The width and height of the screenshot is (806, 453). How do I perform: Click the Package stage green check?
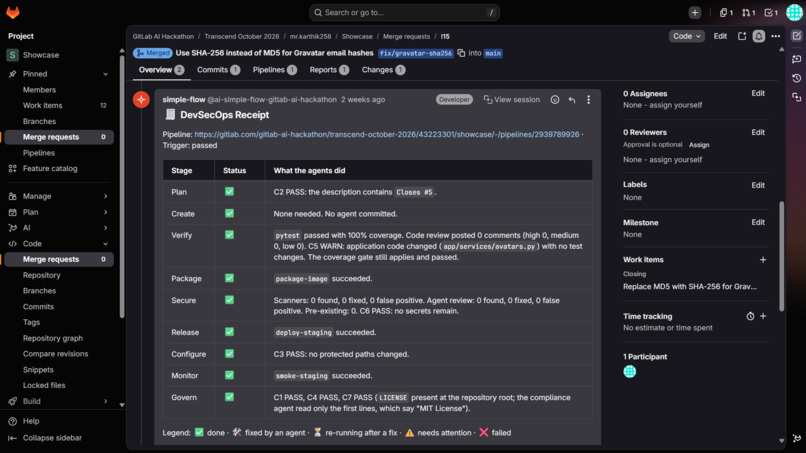(229, 278)
